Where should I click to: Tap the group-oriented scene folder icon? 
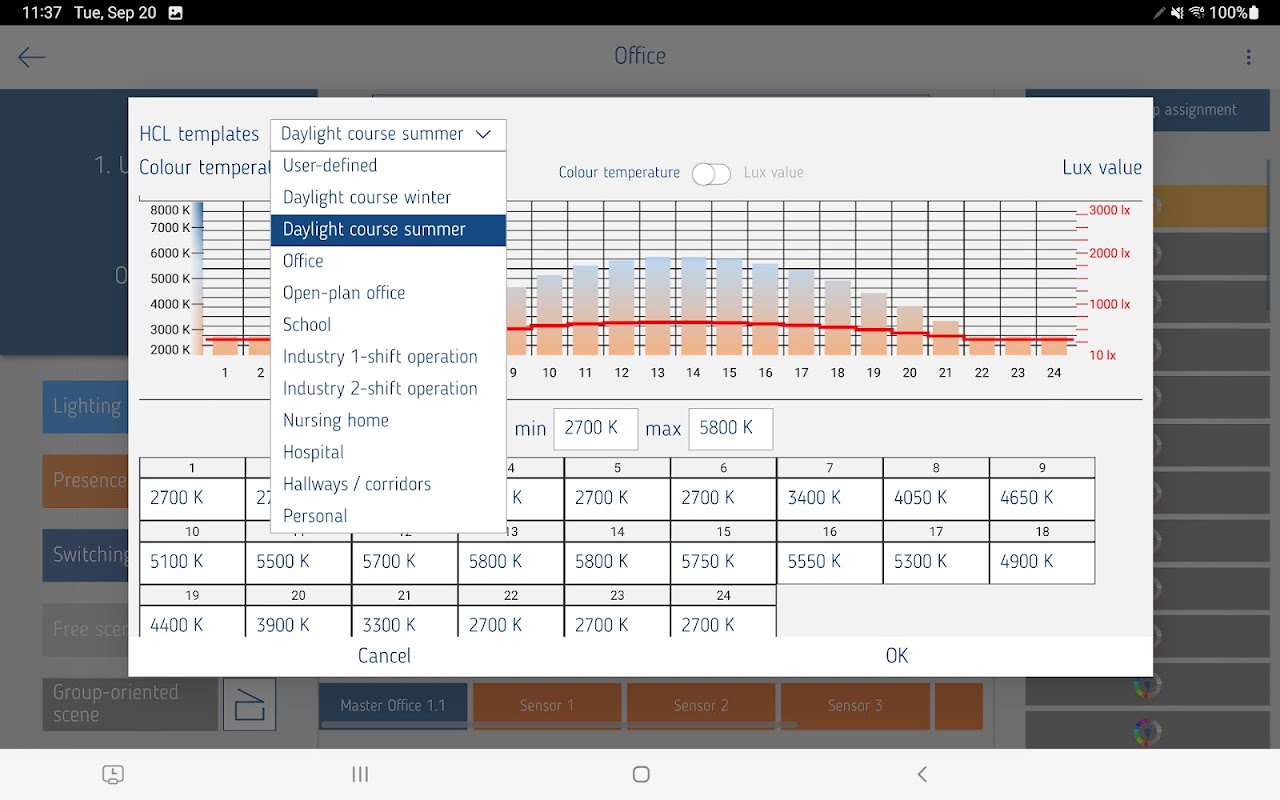[x=249, y=704]
